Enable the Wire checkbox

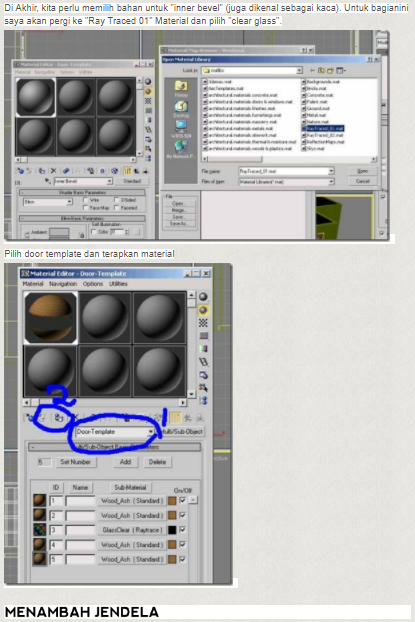point(85,200)
